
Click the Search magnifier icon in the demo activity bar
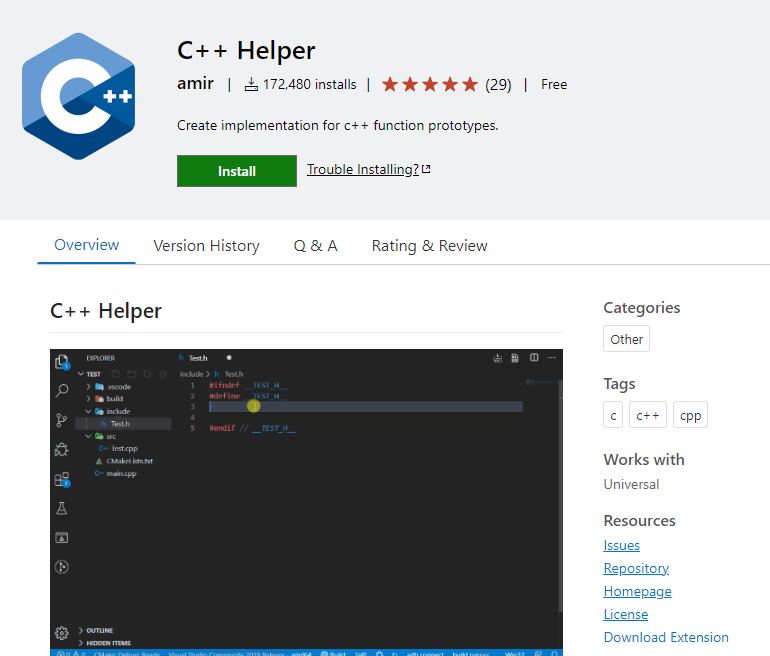click(62, 391)
